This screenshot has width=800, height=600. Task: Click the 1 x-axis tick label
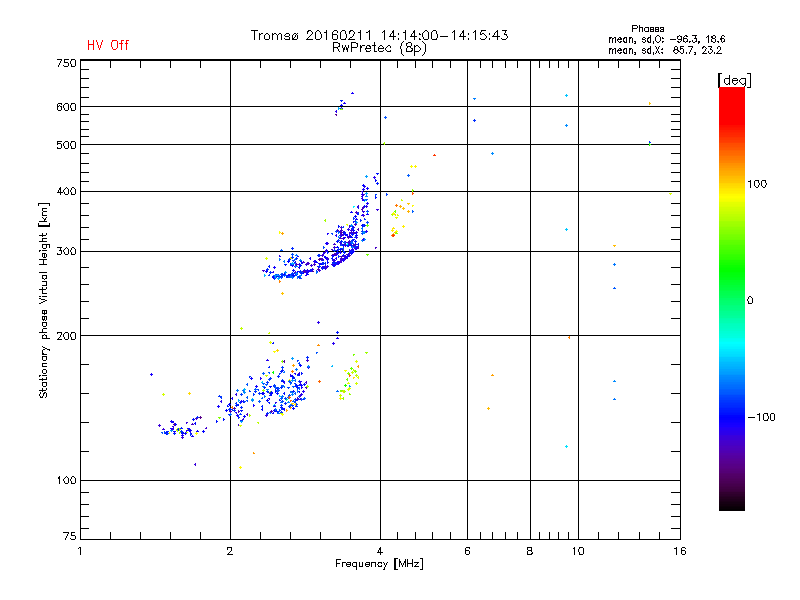80,551
